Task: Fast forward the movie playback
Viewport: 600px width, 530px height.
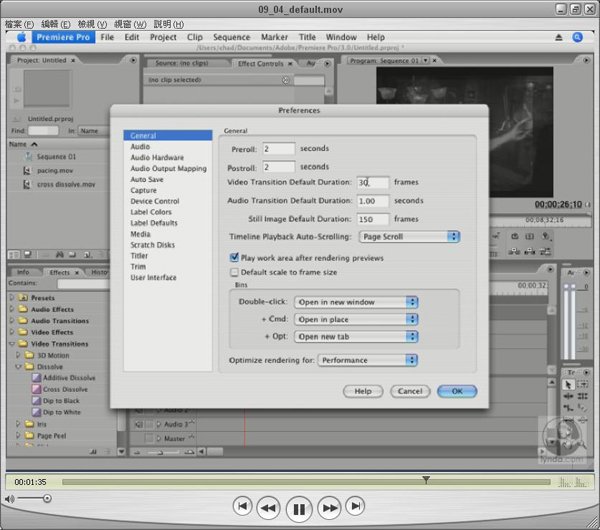Action: tap(329, 508)
